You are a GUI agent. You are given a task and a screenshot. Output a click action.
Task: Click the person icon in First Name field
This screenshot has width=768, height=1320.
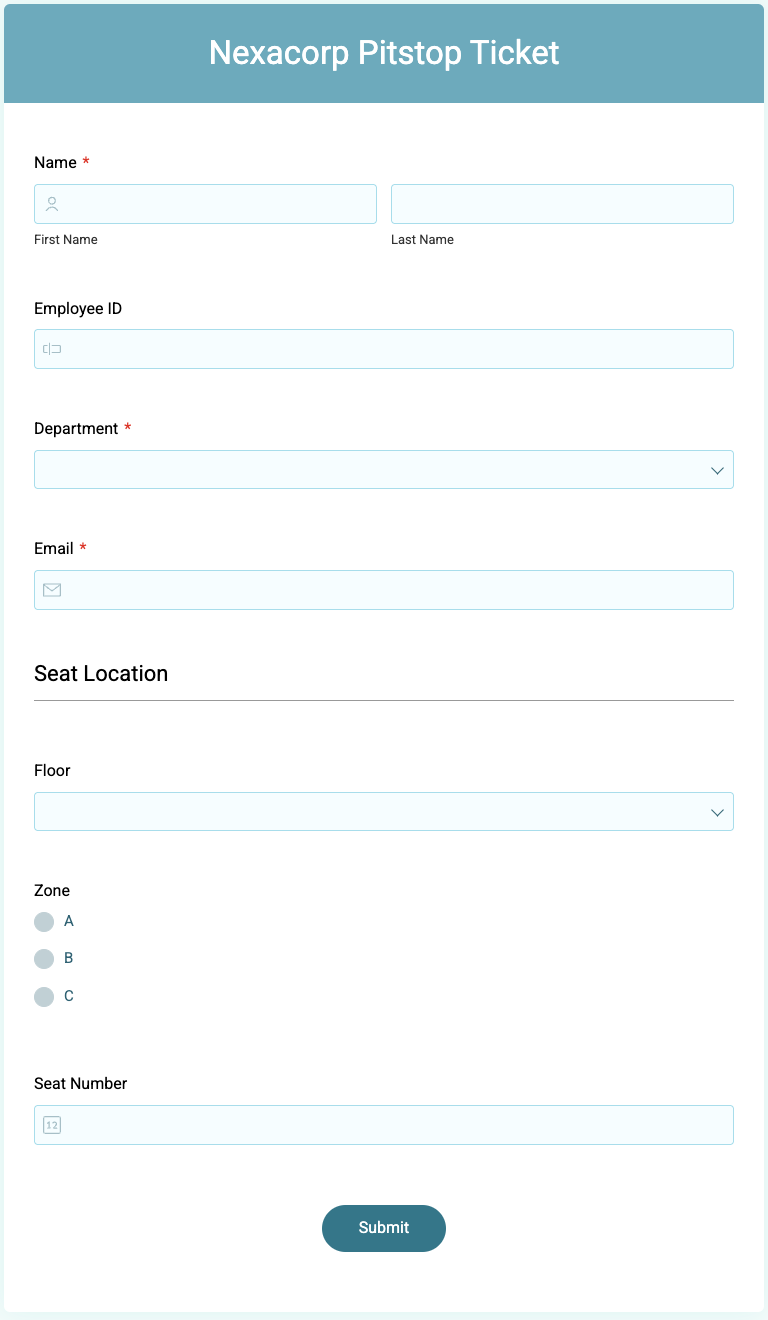point(52,204)
